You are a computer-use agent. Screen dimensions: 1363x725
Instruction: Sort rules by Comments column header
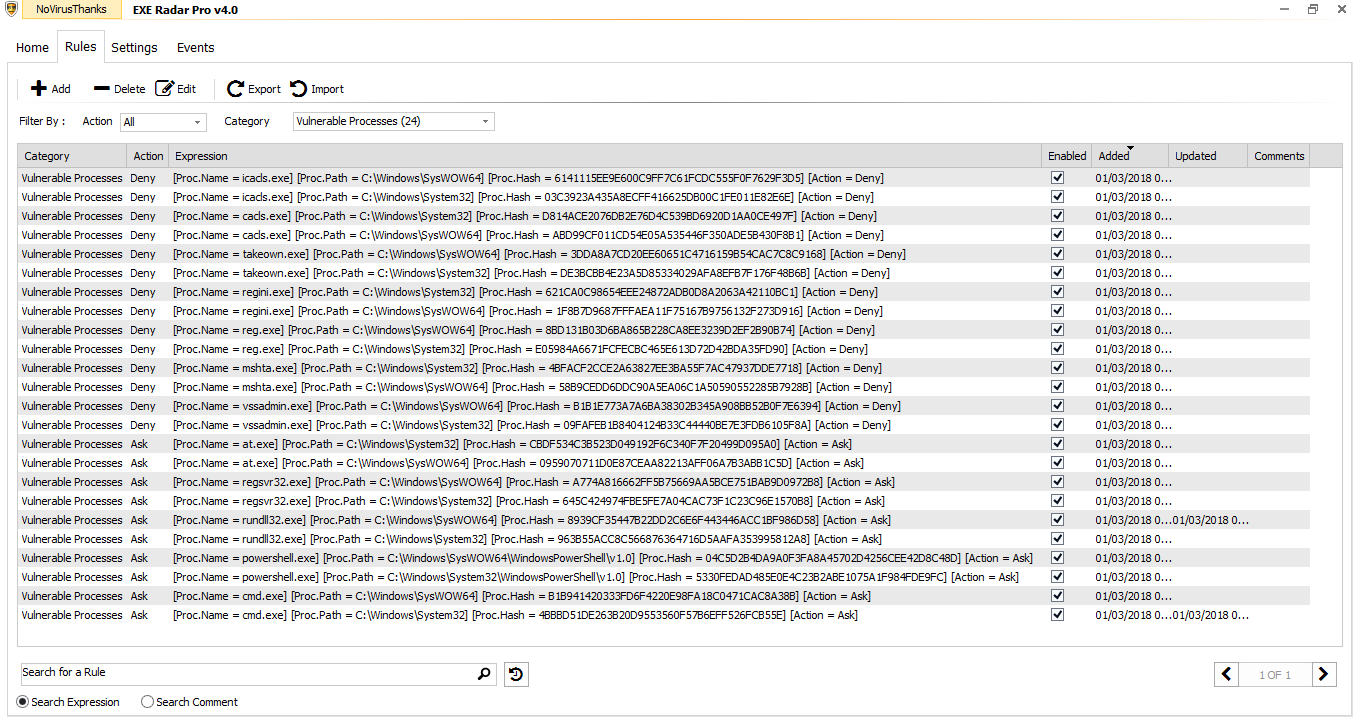pos(1279,156)
